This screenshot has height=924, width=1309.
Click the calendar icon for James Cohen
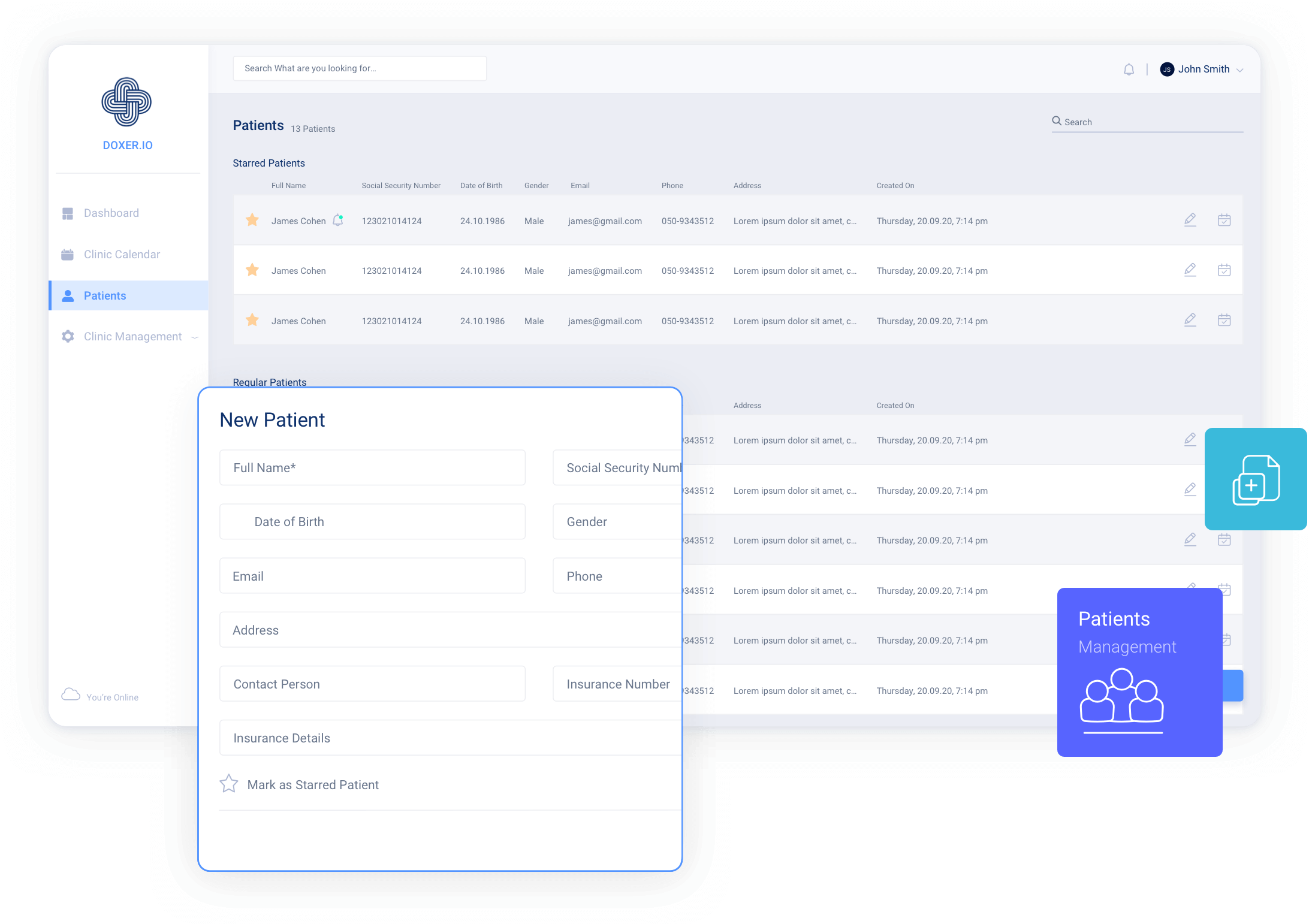(1224, 220)
